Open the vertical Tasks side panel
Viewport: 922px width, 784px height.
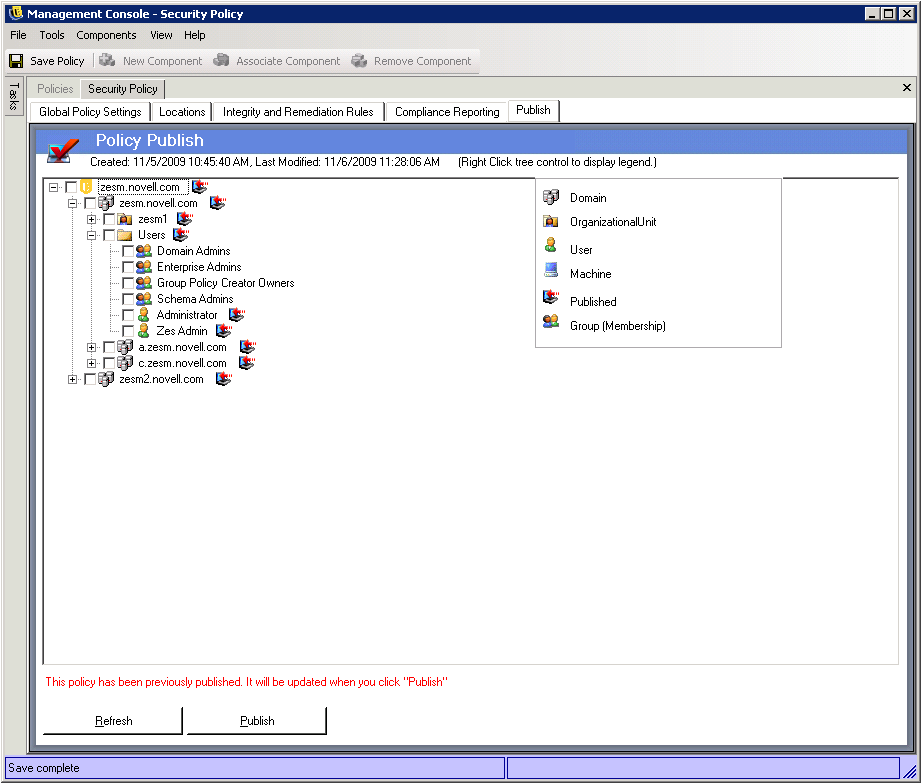click(13, 97)
